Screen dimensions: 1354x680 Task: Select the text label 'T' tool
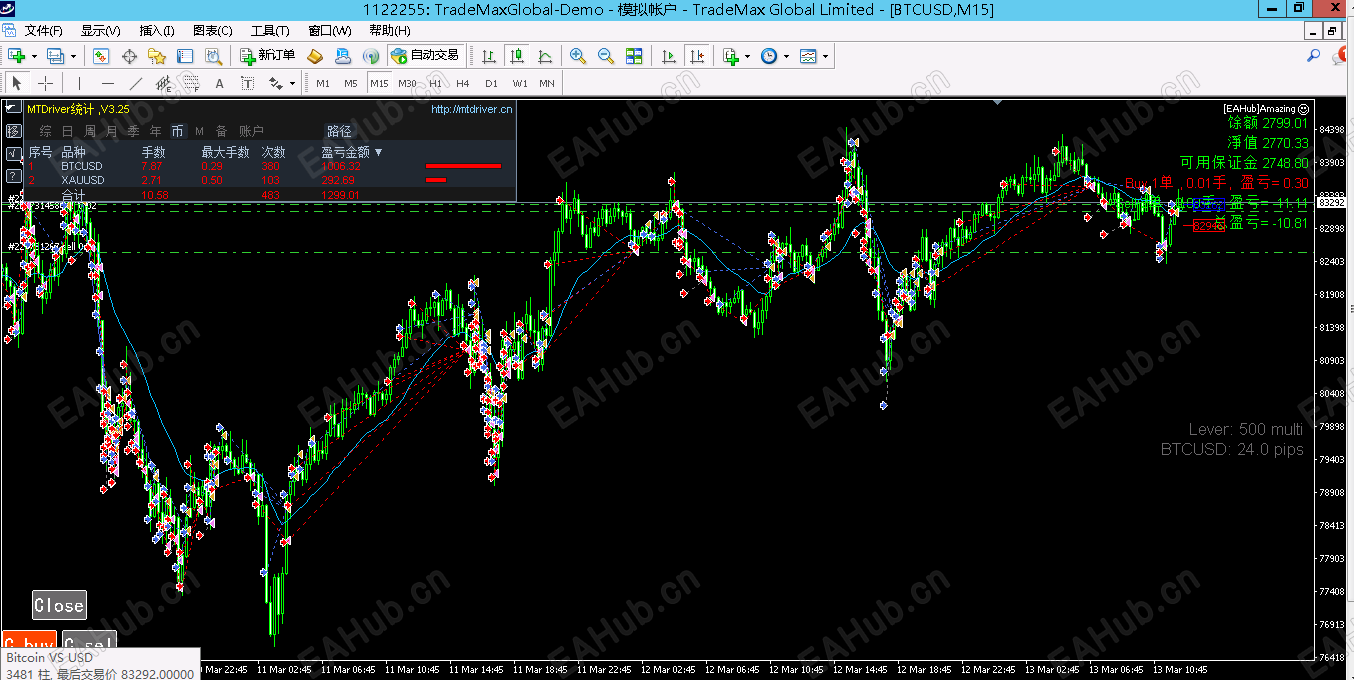(x=248, y=83)
